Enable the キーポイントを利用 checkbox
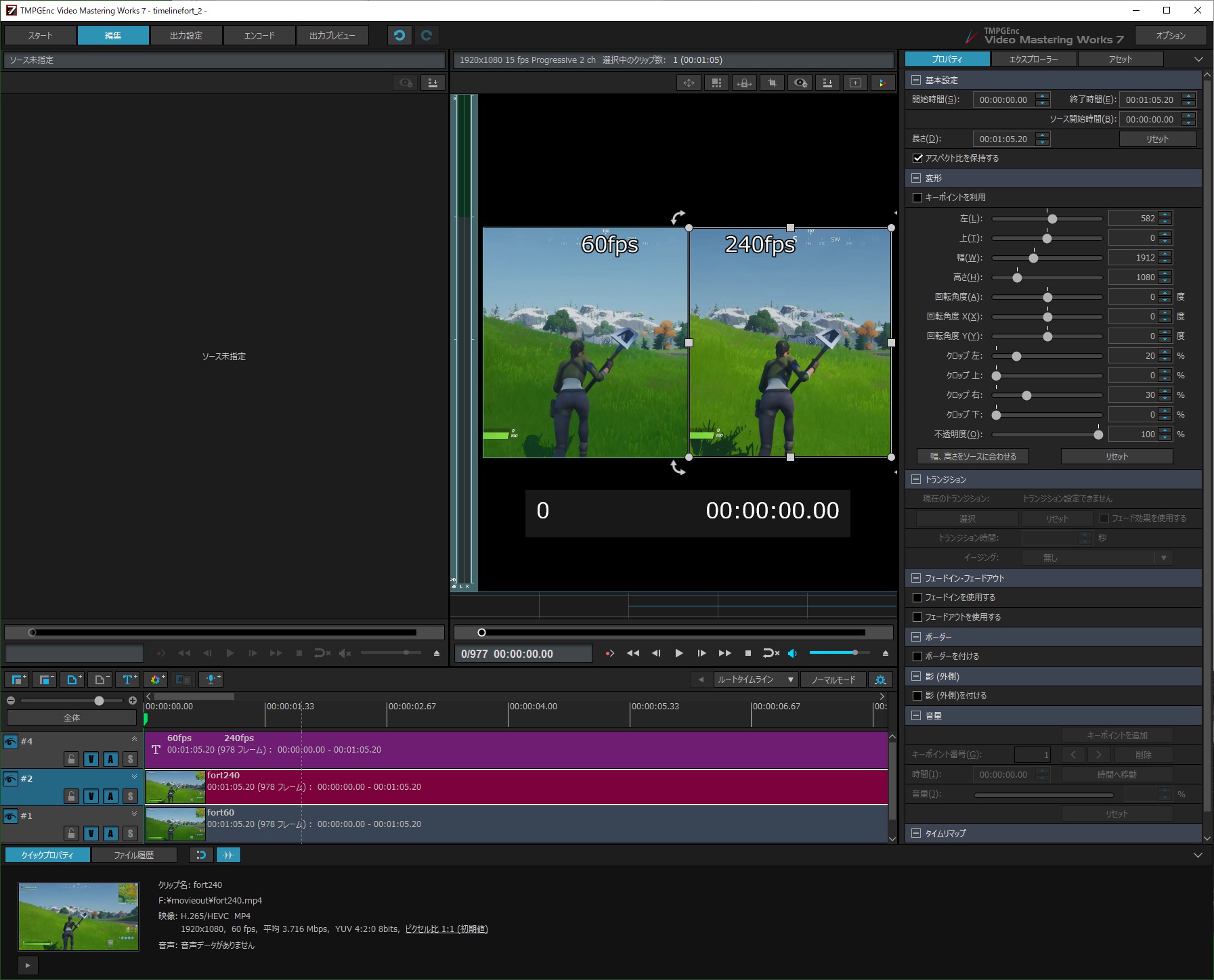Screen dimensions: 1214x980 [917, 198]
